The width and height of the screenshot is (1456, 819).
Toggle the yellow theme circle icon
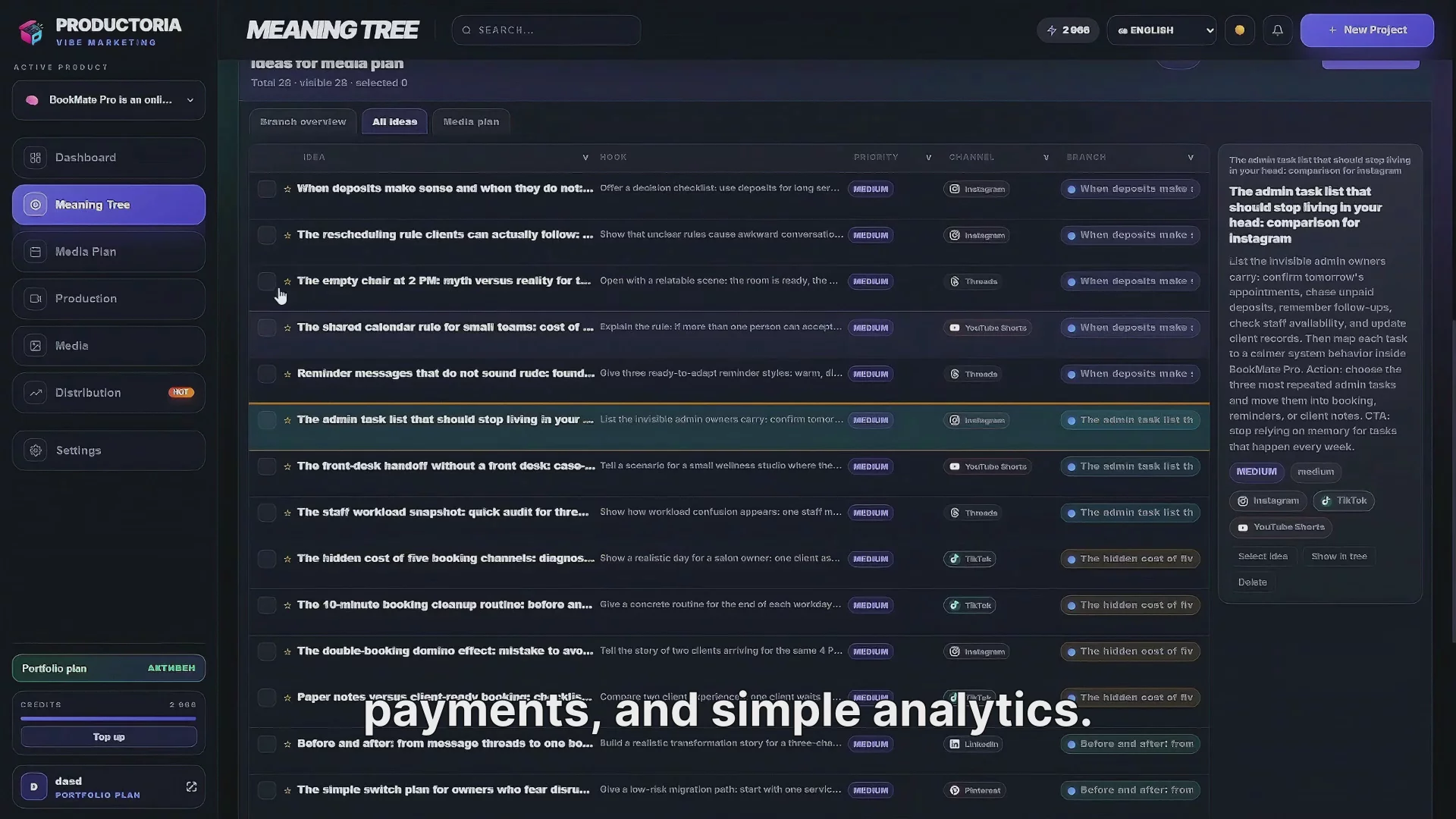[1240, 30]
